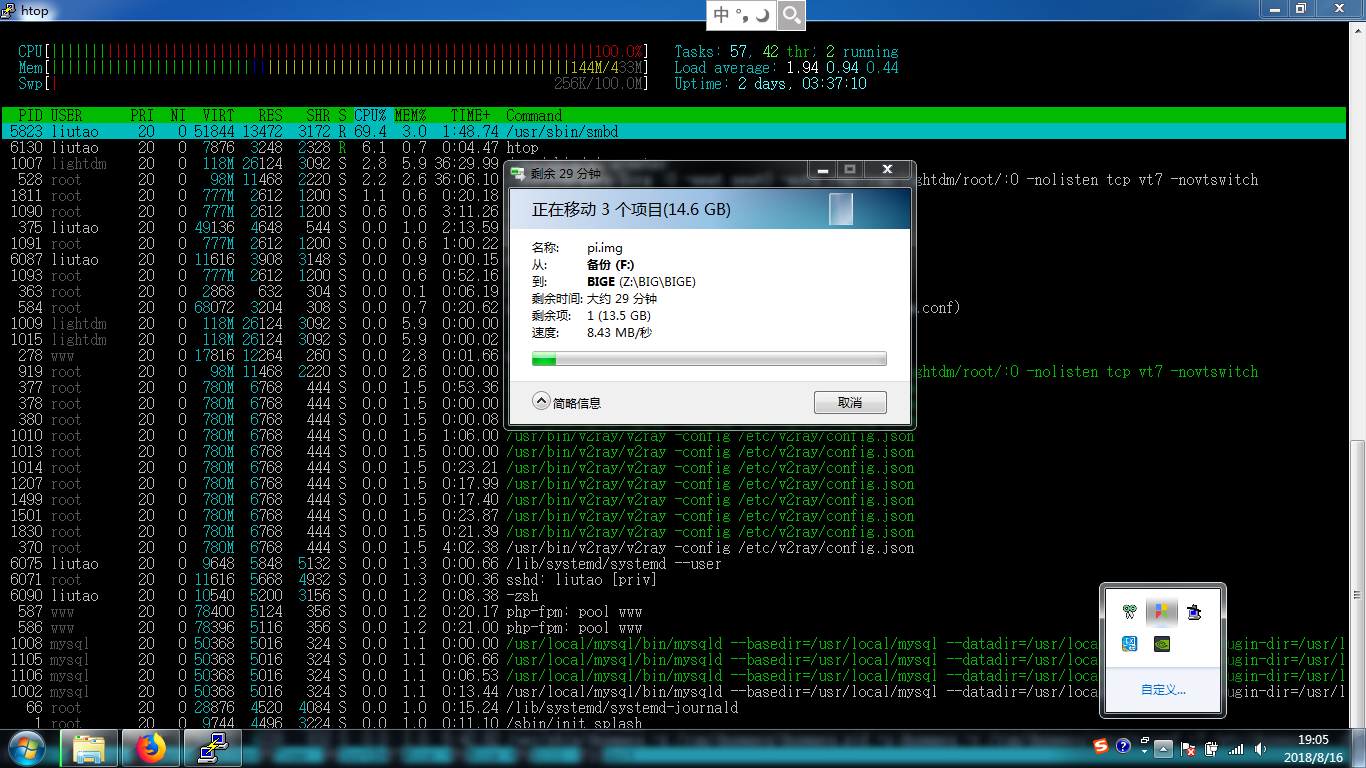This screenshot has width=1366, height=768.
Task: Collapse the hidden tray icons arrow
Action: [1163, 747]
